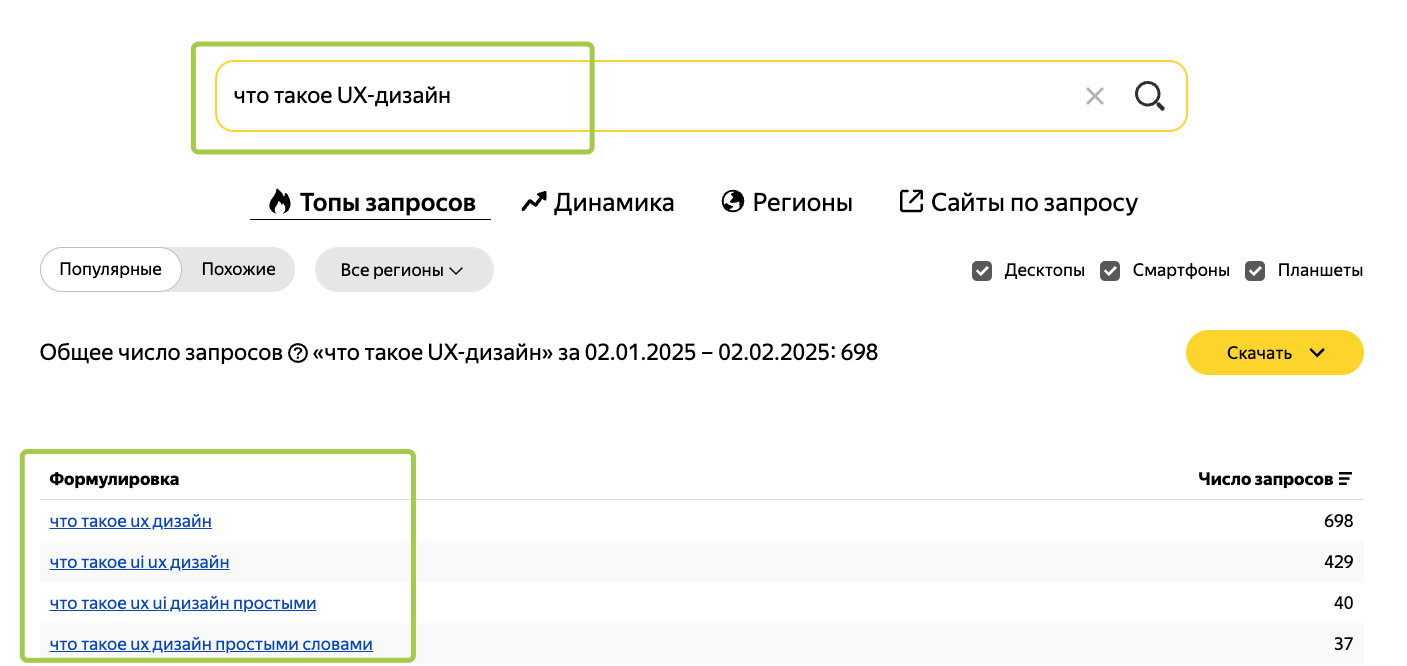Switch to the Регионы tab
The height and width of the screenshot is (666, 1407).
pyautogui.click(x=802, y=203)
